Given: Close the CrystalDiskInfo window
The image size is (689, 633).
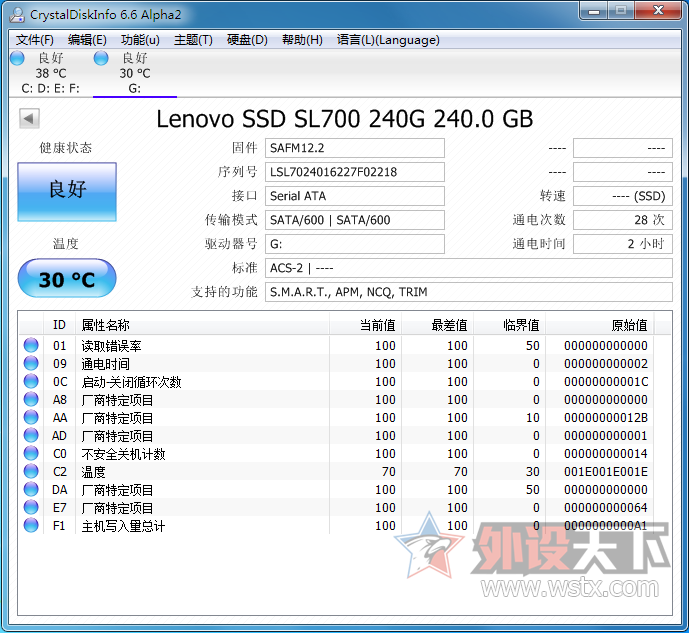Looking at the screenshot, I should [658, 11].
